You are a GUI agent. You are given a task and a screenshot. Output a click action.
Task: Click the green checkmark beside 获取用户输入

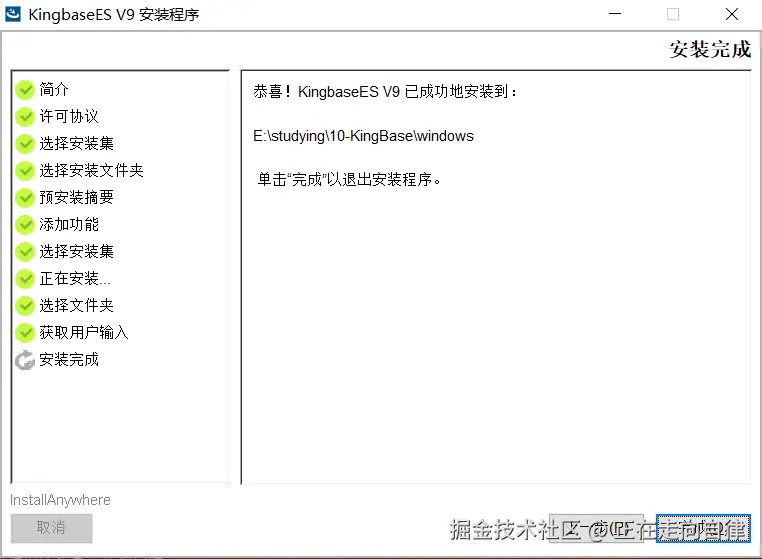coord(25,332)
